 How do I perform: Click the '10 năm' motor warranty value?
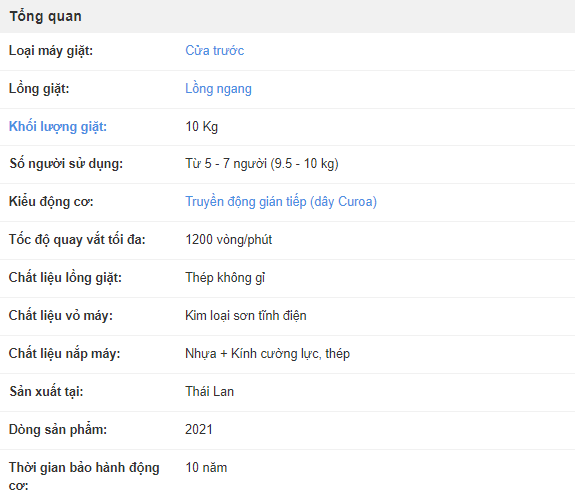click(x=206, y=468)
